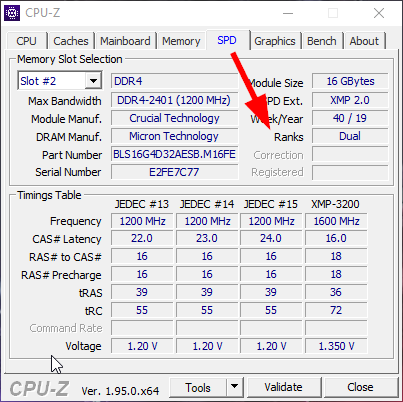This screenshot has height=402, width=403.
Task: Switch to the Caches tab
Action: 71,41
